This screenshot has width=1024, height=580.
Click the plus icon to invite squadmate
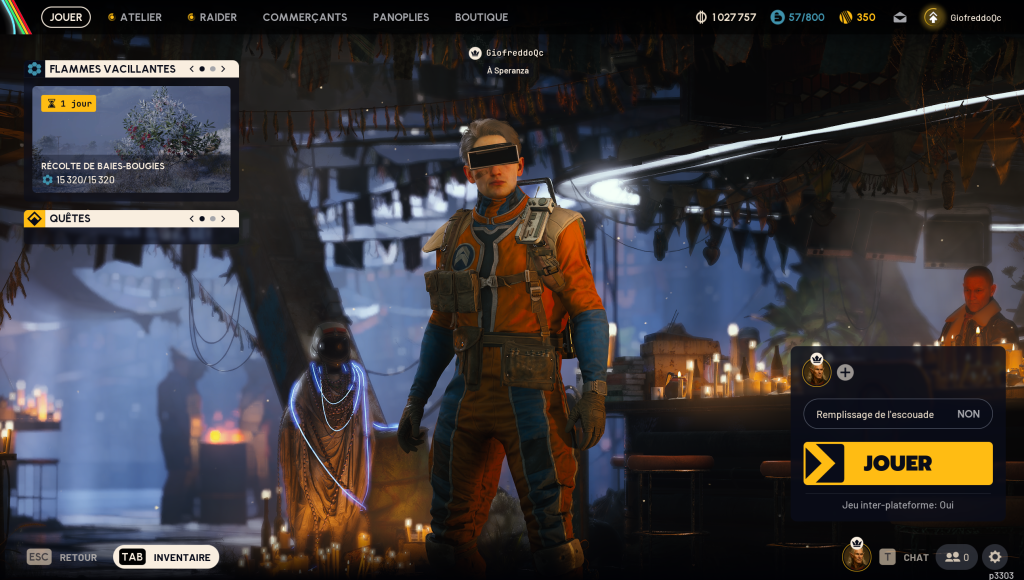(x=845, y=372)
